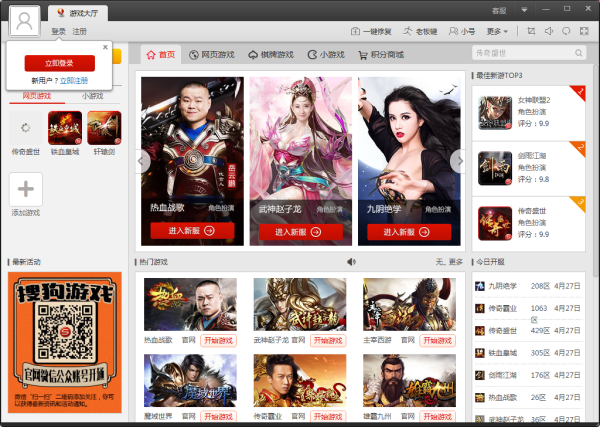Click 更多 in the 热门游戏 header
This screenshot has width=600, height=427.
[455, 262]
